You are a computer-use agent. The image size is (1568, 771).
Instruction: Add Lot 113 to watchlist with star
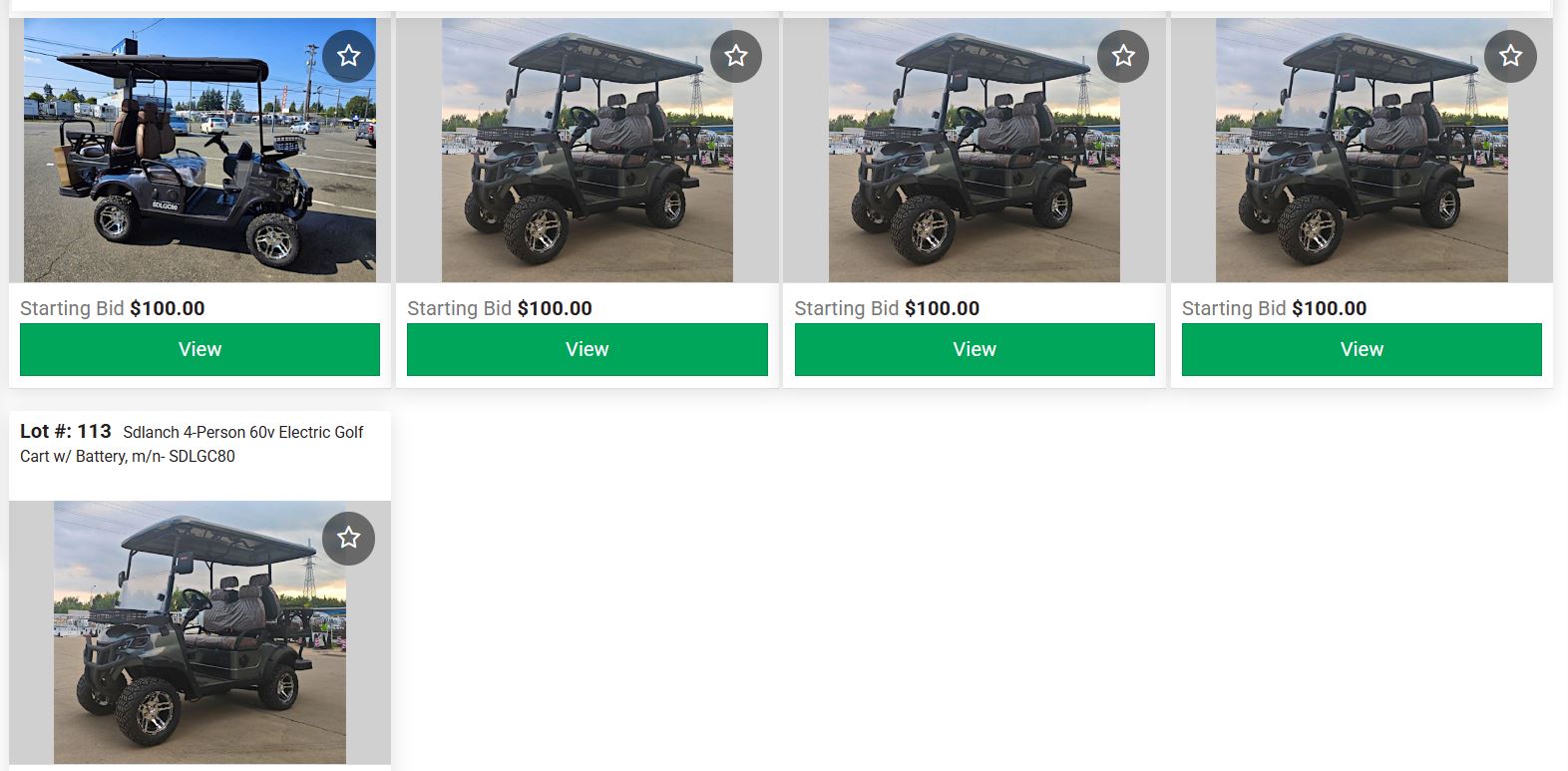pyautogui.click(x=348, y=539)
